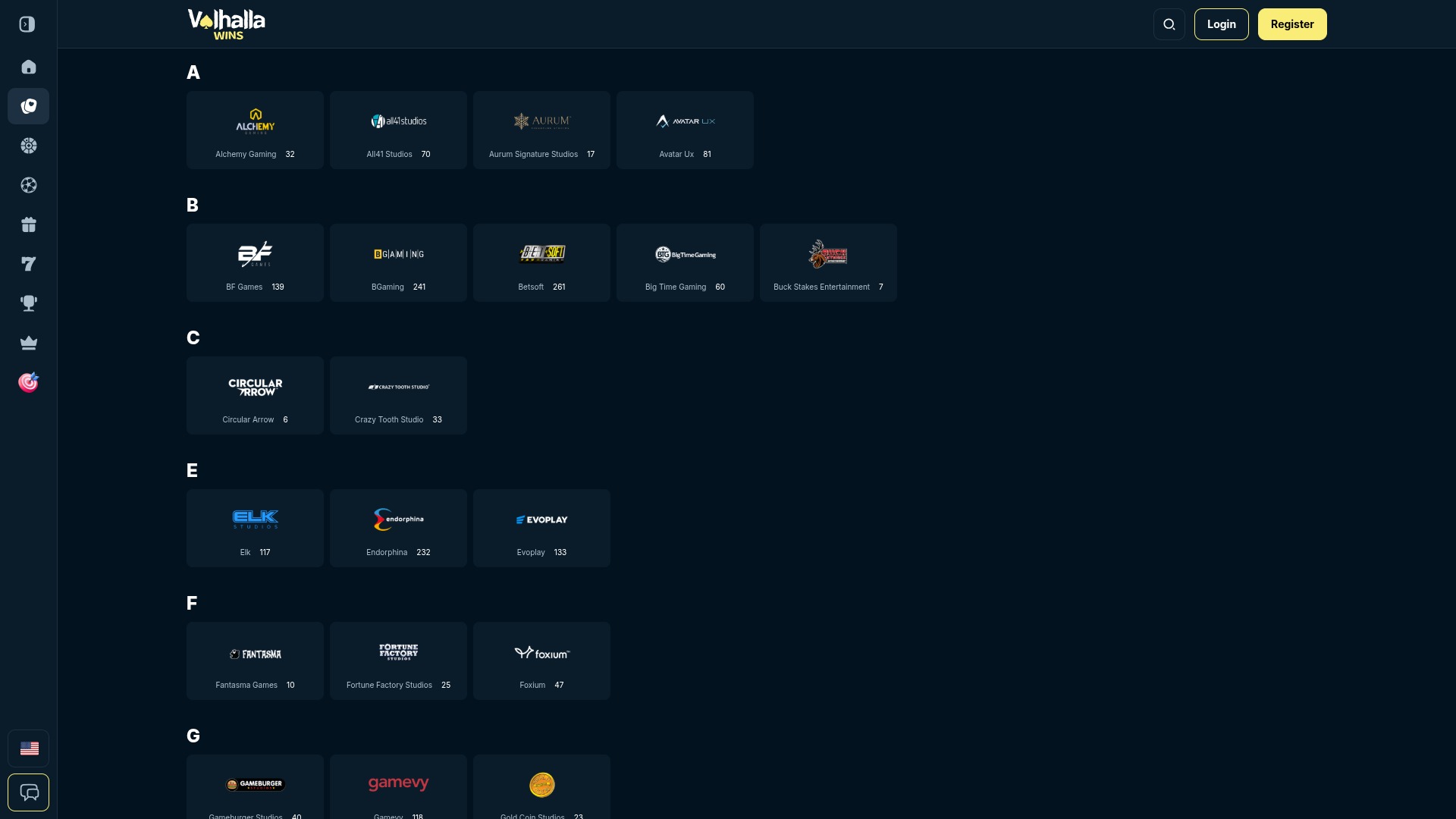Open Big Time Gaming provider card
The image size is (1456, 819).
coord(685,262)
